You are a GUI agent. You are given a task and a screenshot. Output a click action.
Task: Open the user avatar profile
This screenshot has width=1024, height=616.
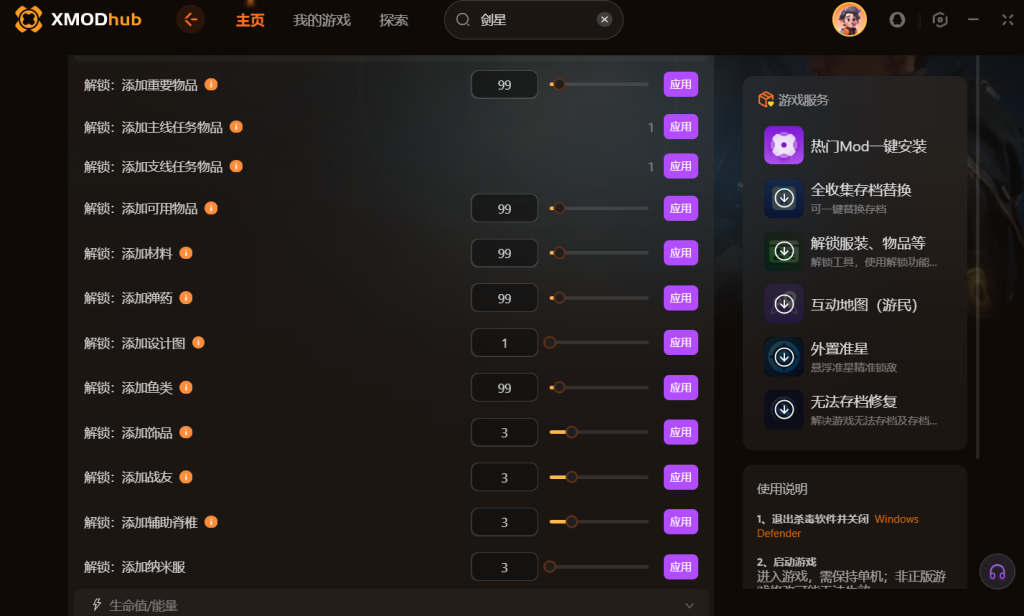click(849, 20)
